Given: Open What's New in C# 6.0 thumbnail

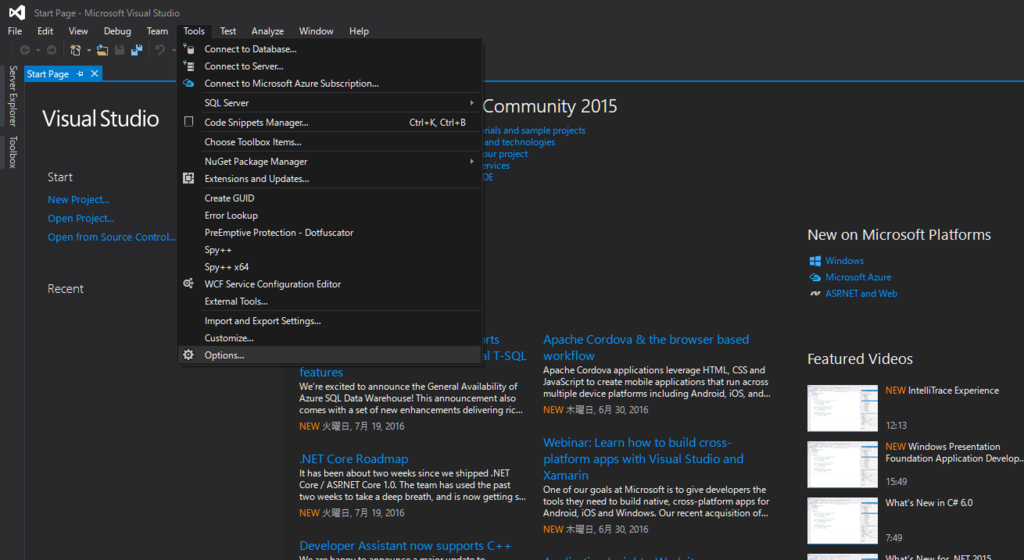Looking at the screenshot, I should coord(842,521).
